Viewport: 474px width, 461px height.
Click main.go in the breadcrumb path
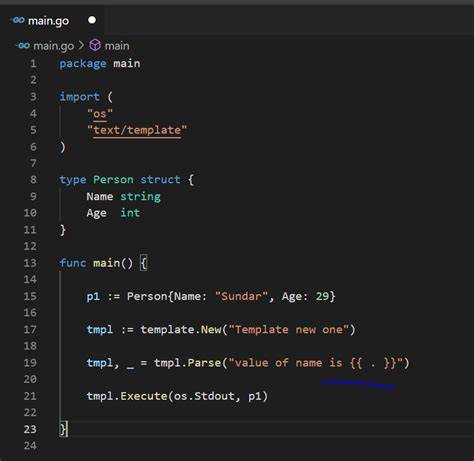tap(54, 46)
